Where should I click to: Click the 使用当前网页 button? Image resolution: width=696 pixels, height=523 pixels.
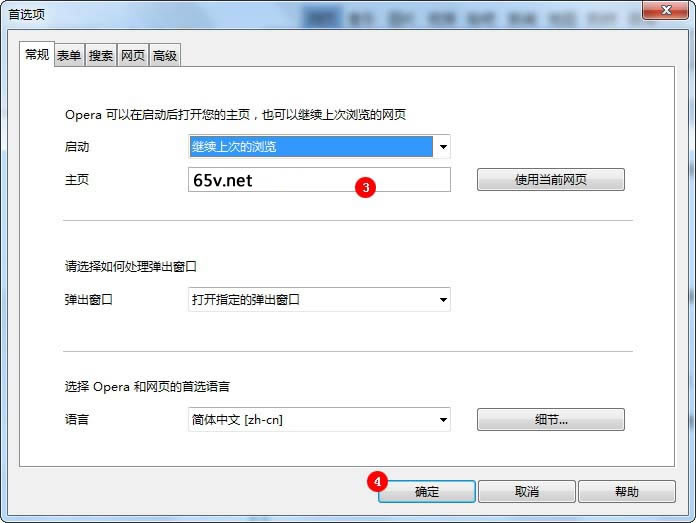(x=551, y=180)
